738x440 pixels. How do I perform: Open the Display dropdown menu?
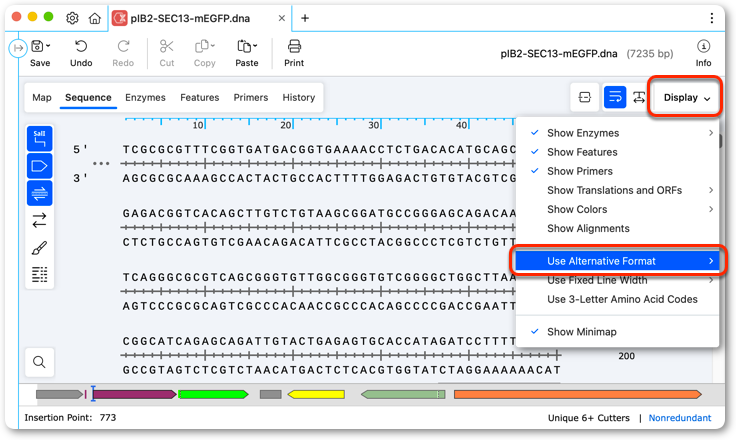(x=686, y=97)
